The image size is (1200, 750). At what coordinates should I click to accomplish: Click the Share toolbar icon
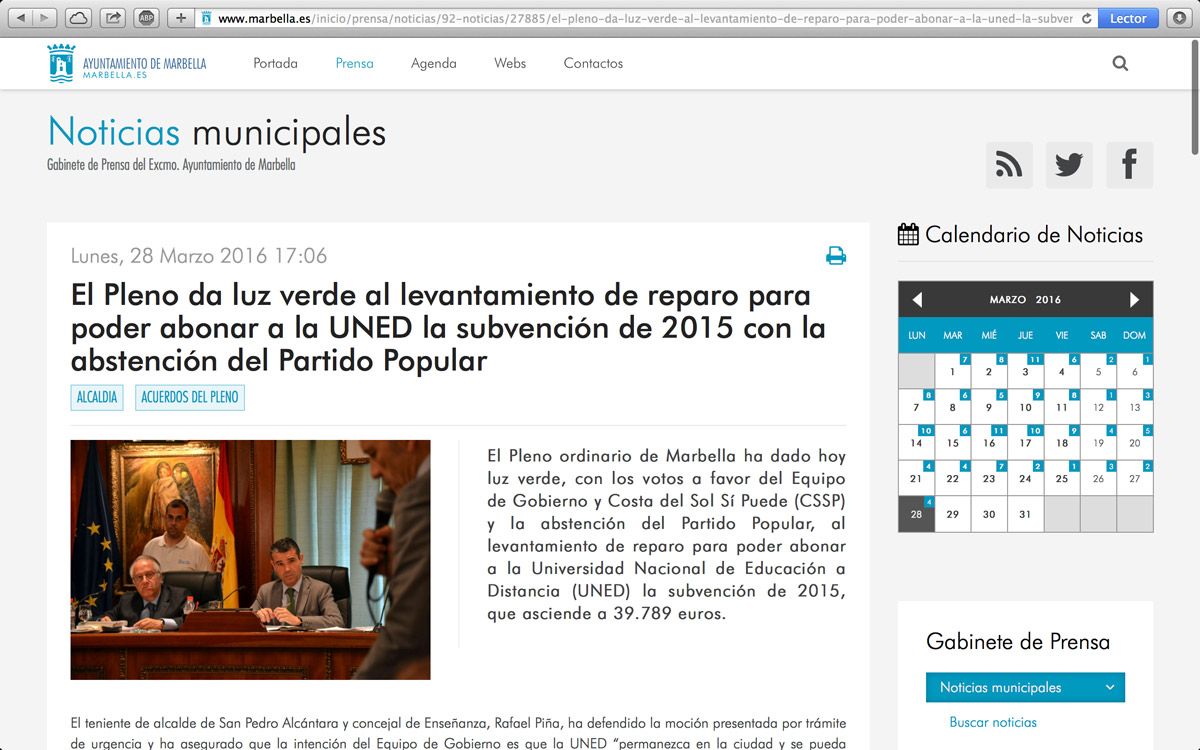click(113, 18)
